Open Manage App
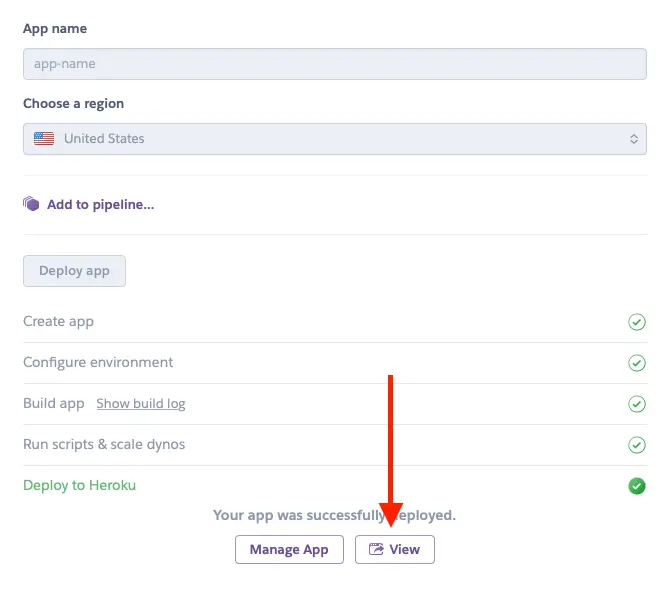Image resolution: width=671 pixels, height=595 pixels. (289, 549)
